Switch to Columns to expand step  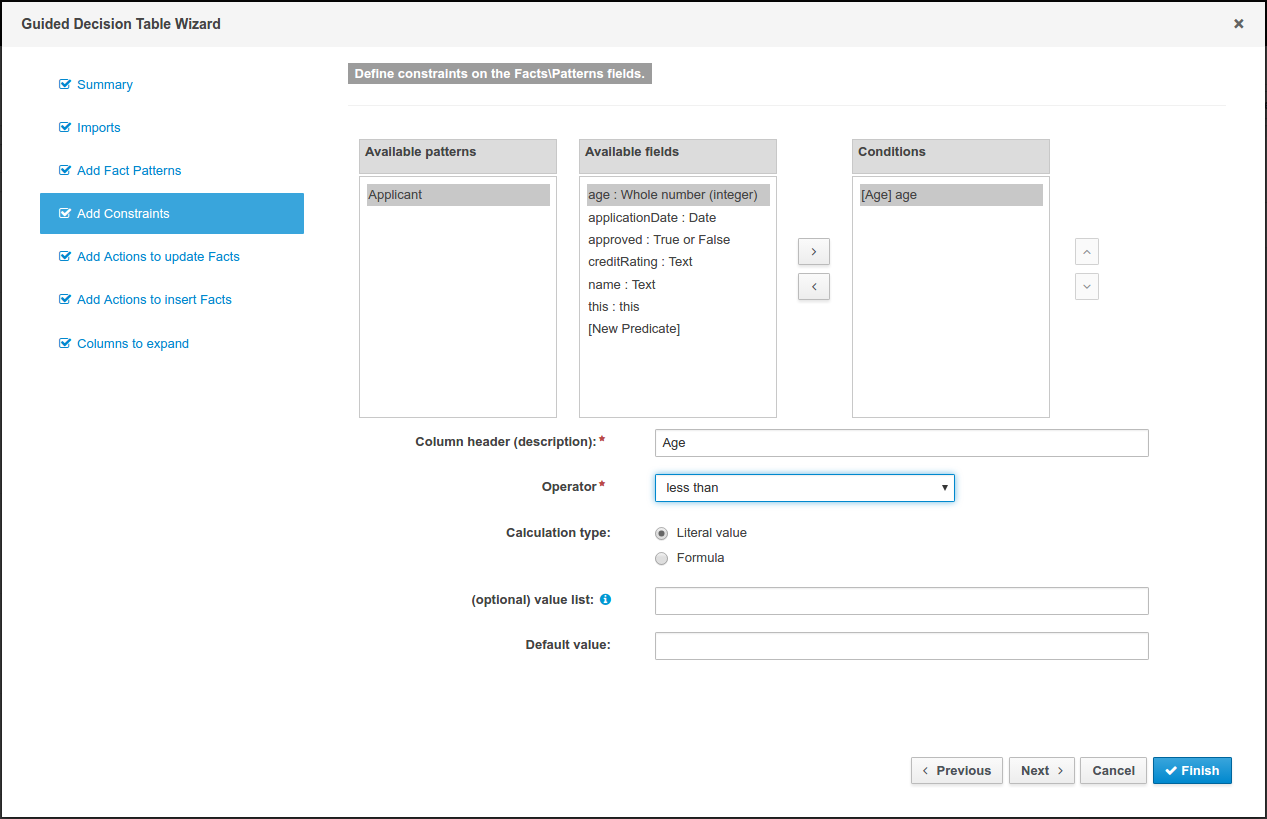(133, 344)
